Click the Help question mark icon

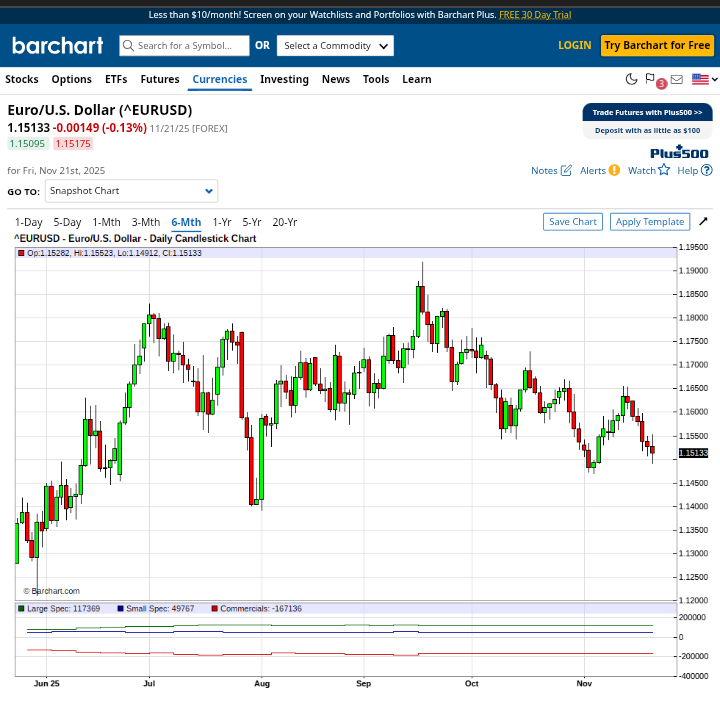[707, 170]
